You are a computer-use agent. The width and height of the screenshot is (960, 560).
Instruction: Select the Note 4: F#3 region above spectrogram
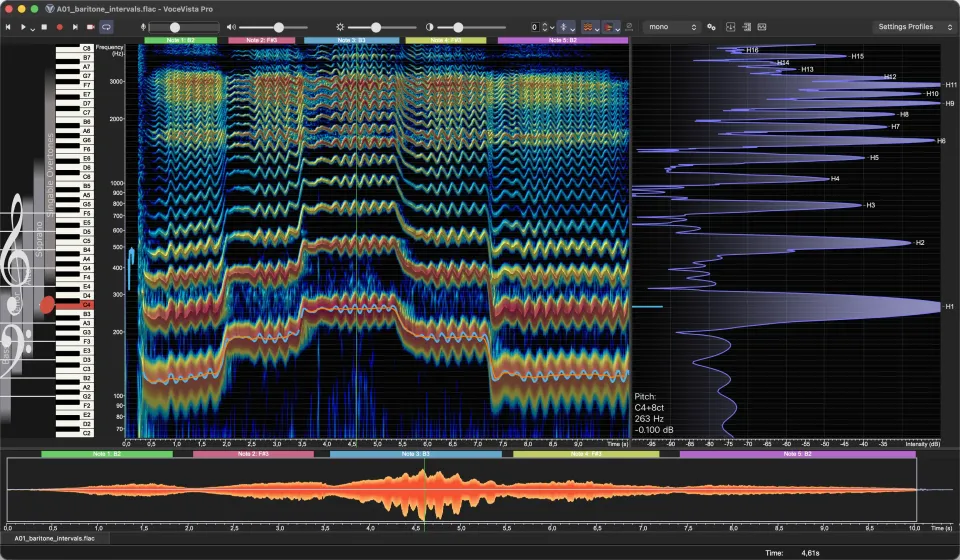click(x=446, y=40)
